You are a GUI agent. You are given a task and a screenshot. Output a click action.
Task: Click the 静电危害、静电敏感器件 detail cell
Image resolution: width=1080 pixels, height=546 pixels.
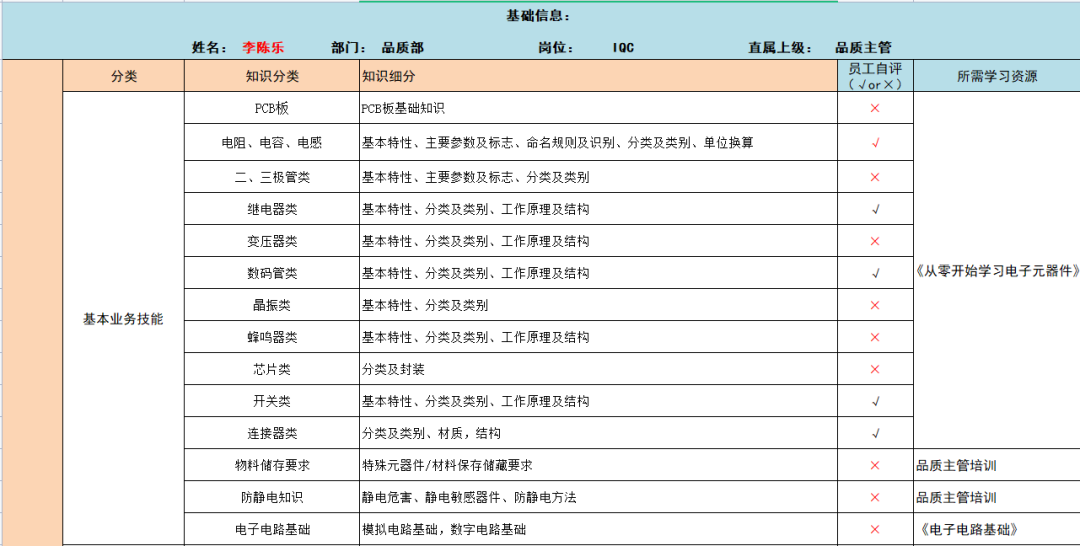tap(599, 497)
